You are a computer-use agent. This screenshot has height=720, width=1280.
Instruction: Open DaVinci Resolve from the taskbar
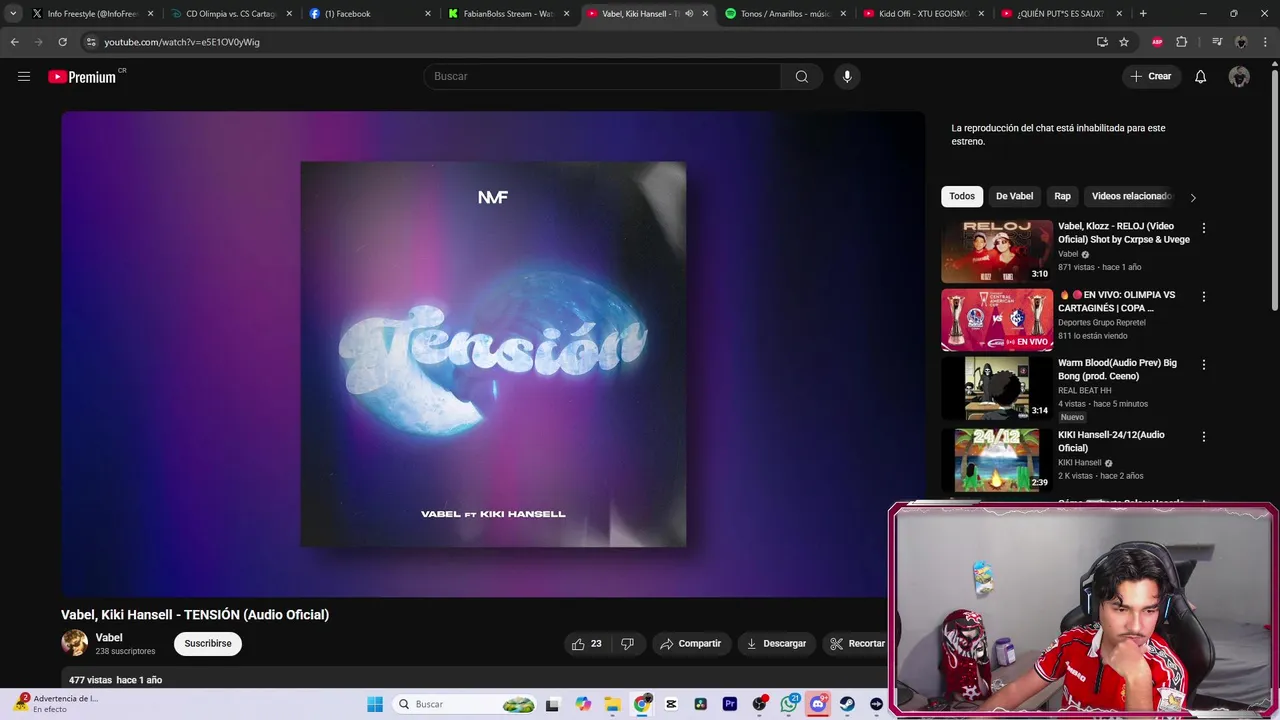(x=701, y=704)
